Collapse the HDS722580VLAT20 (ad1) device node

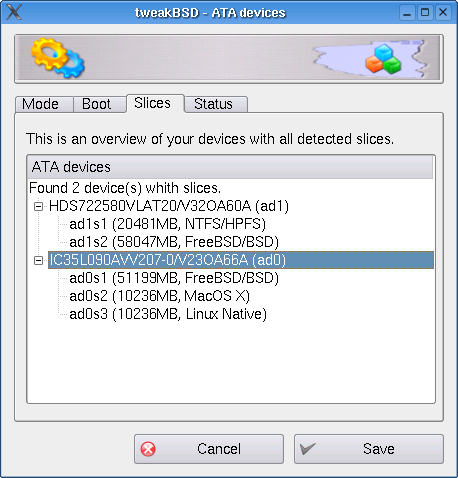tap(38, 206)
